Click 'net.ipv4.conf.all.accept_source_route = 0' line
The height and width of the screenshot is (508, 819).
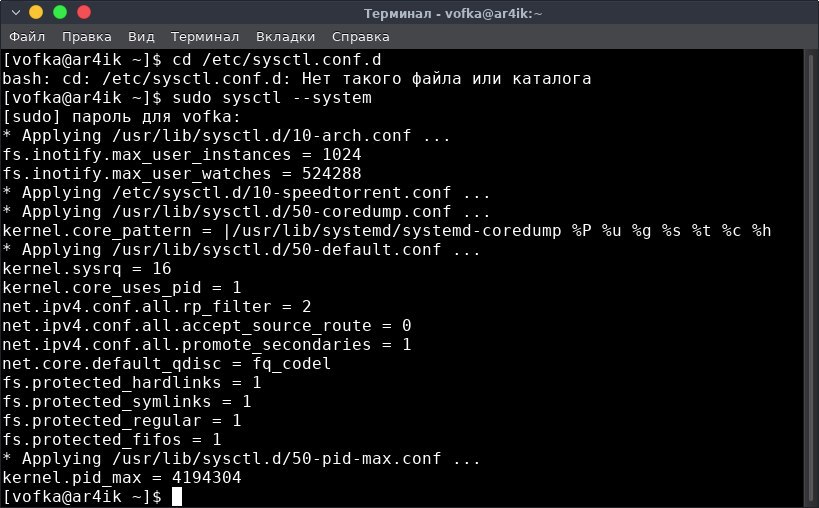pos(207,326)
